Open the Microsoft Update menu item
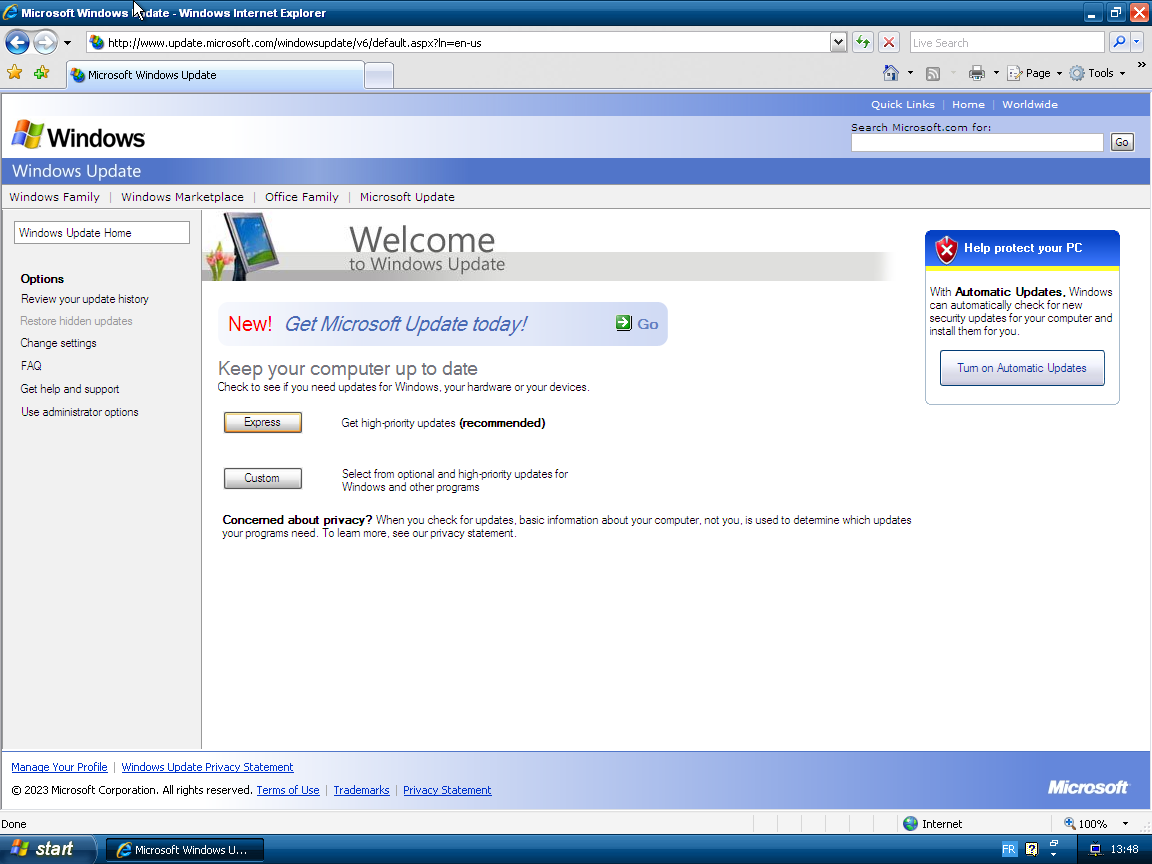1152x864 pixels. click(407, 197)
